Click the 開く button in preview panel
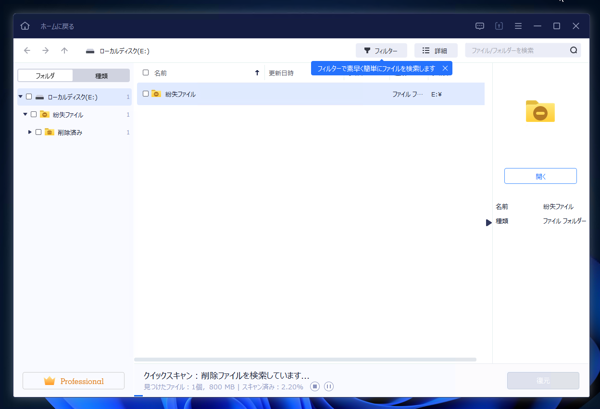Screen dimensions: 600x409 tap(540, 176)
